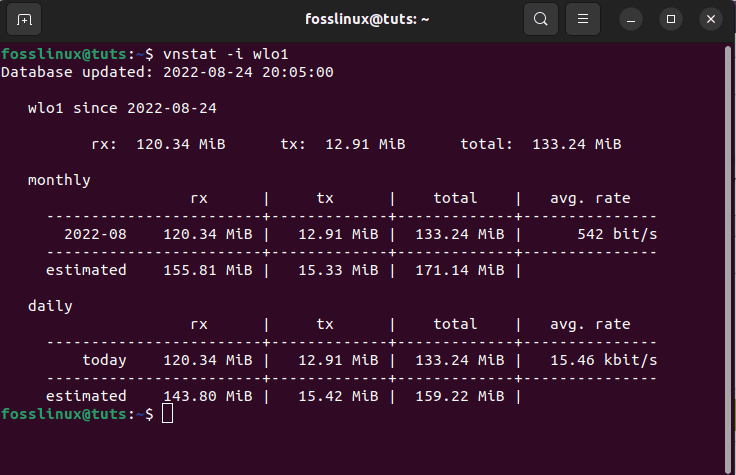The height and width of the screenshot is (475, 736).
Task: Click the 'today' row label
Action: pos(104,360)
